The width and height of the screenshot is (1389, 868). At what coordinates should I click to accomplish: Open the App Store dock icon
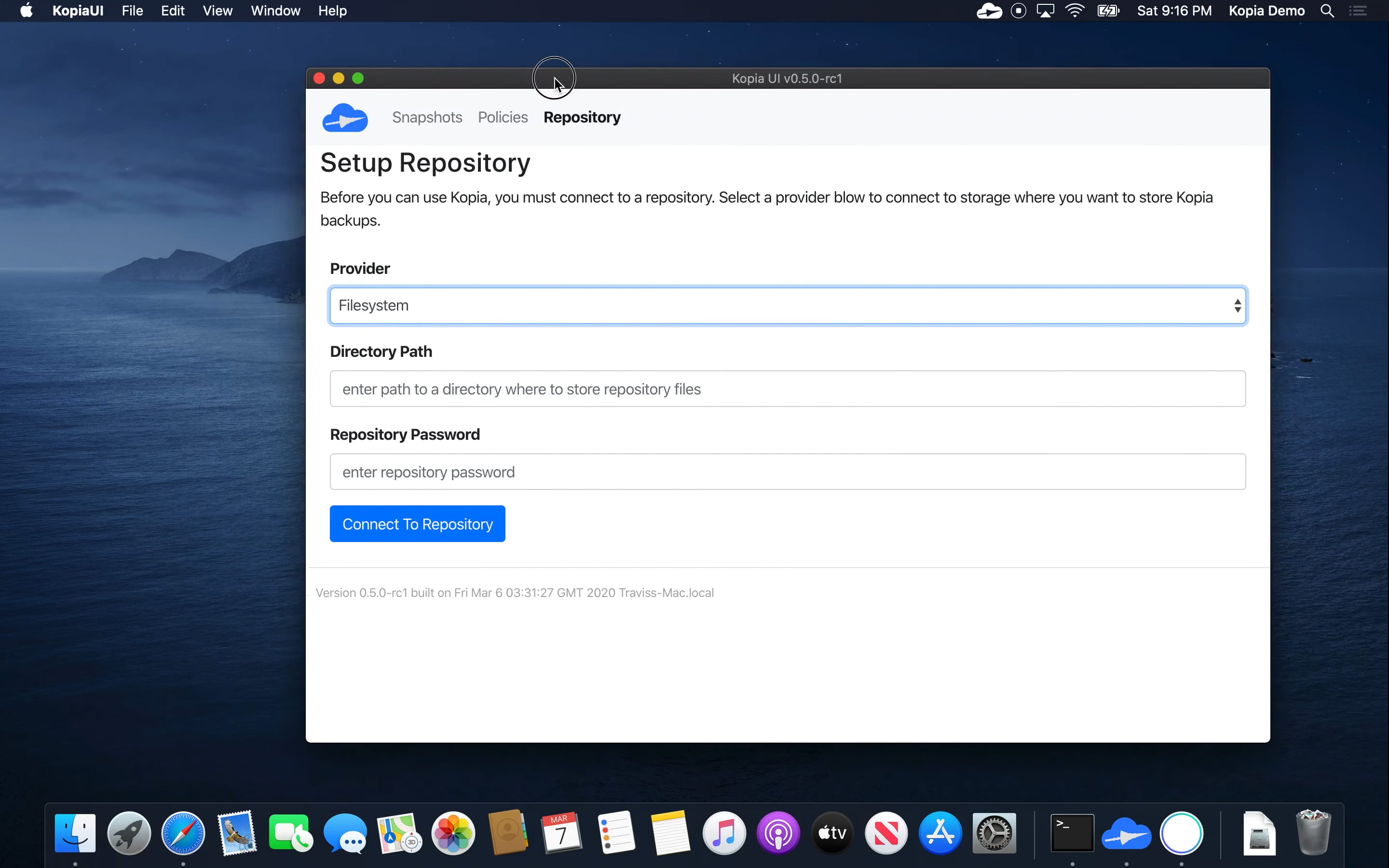click(x=940, y=833)
